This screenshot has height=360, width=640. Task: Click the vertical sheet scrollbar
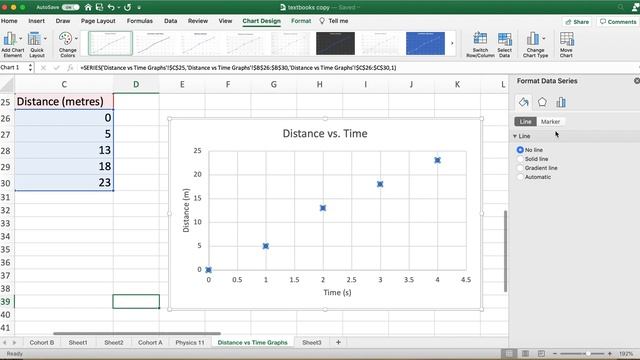(505, 251)
